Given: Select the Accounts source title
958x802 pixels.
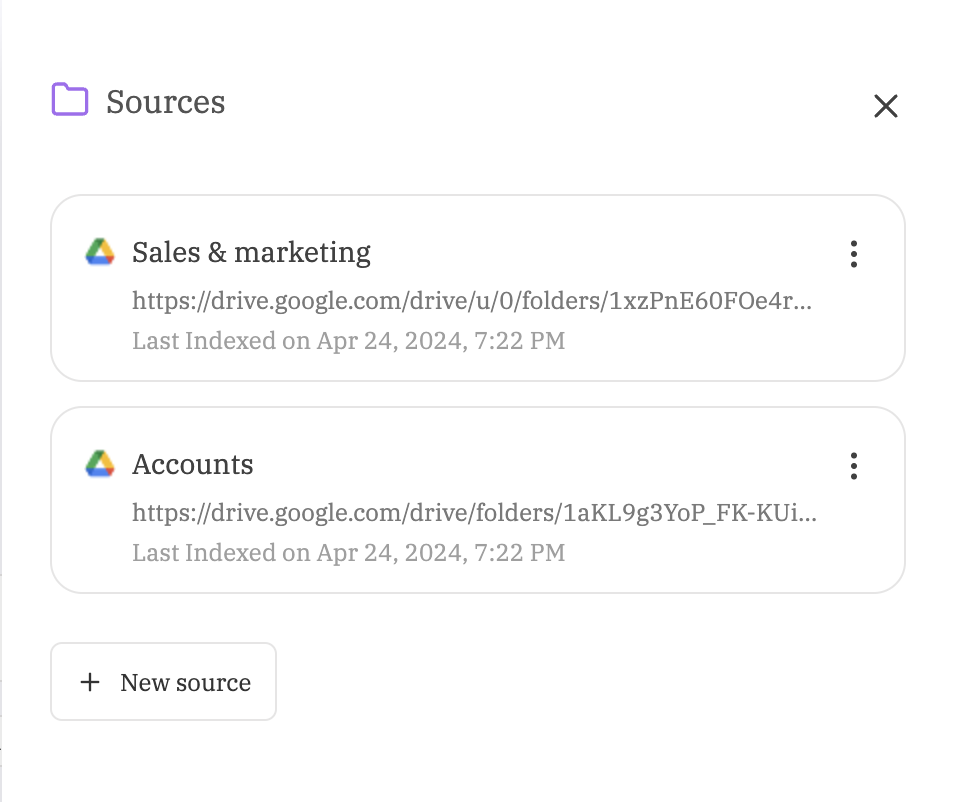Looking at the screenshot, I should (192, 464).
